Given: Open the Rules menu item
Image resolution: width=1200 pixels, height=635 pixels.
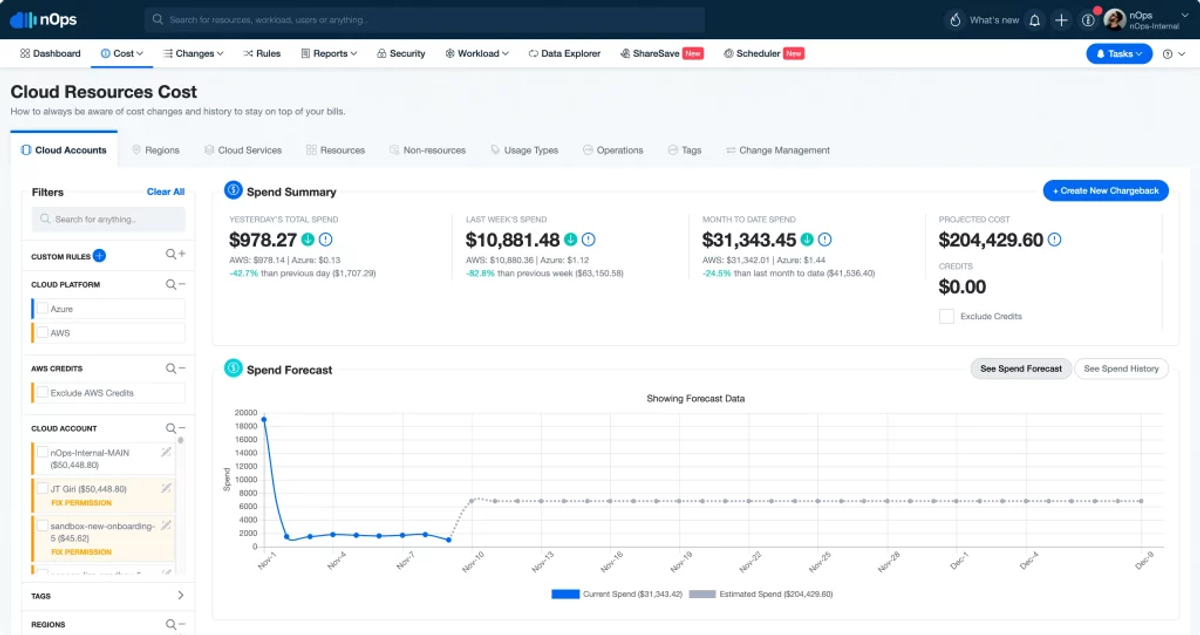Looking at the screenshot, I should [262, 54].
